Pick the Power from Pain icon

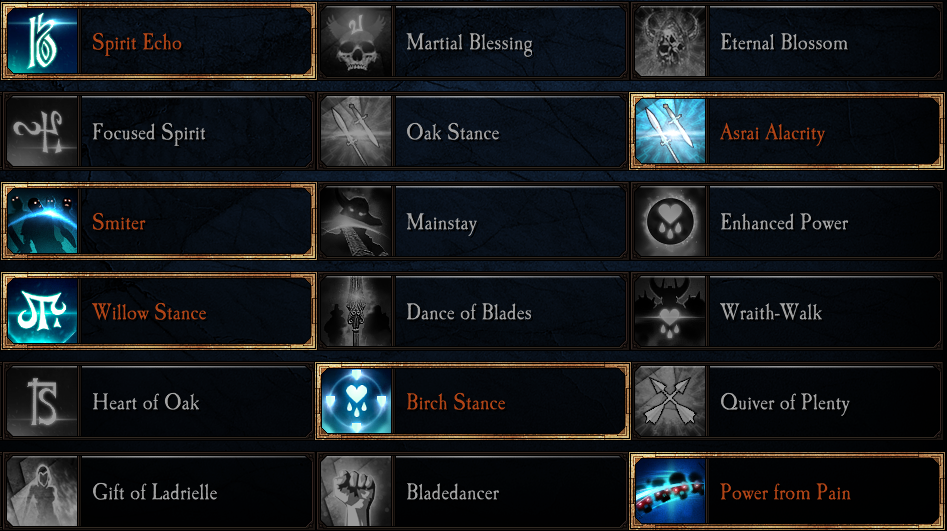coord(670,492)
